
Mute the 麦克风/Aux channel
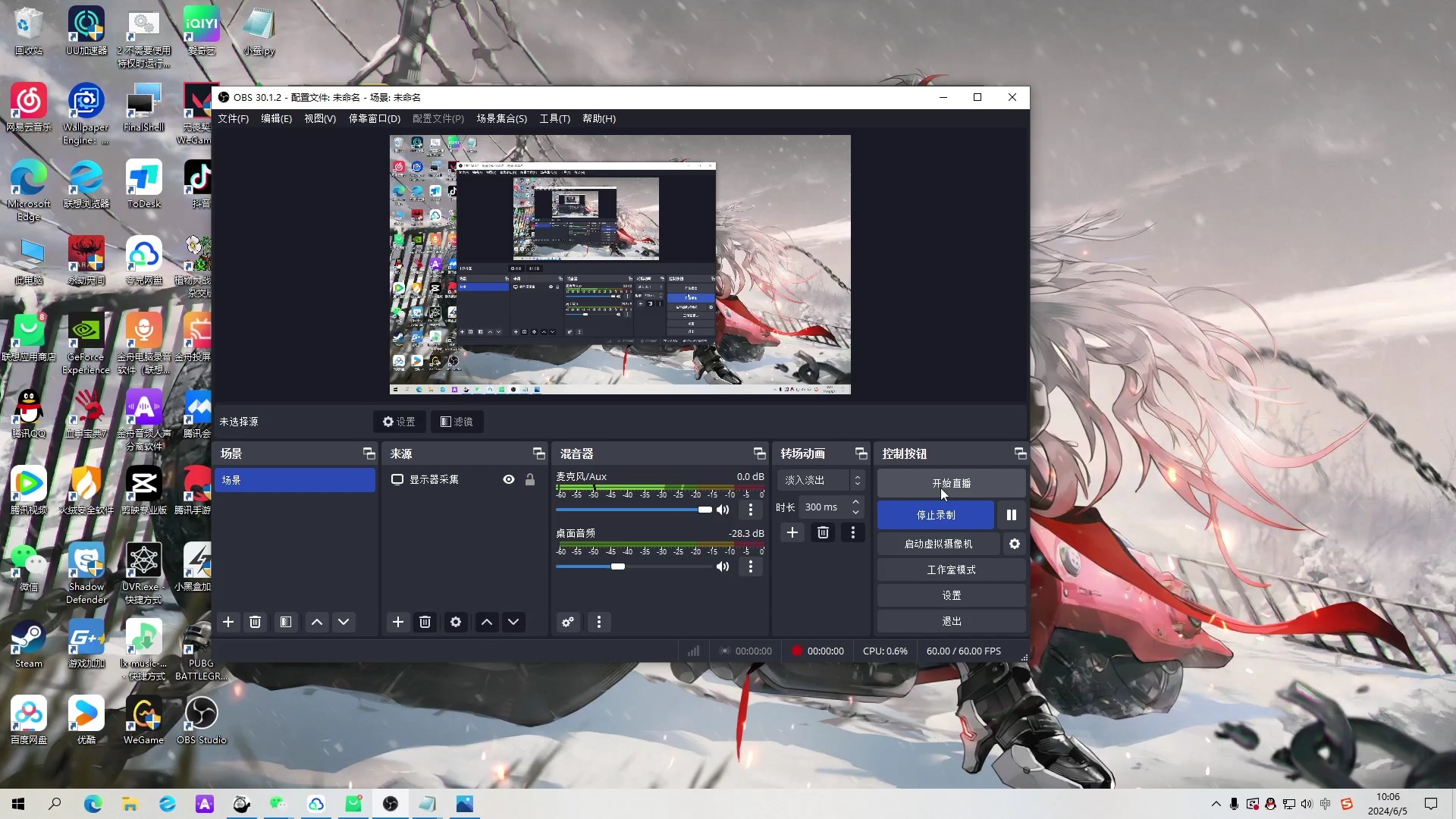coord(723,510)
